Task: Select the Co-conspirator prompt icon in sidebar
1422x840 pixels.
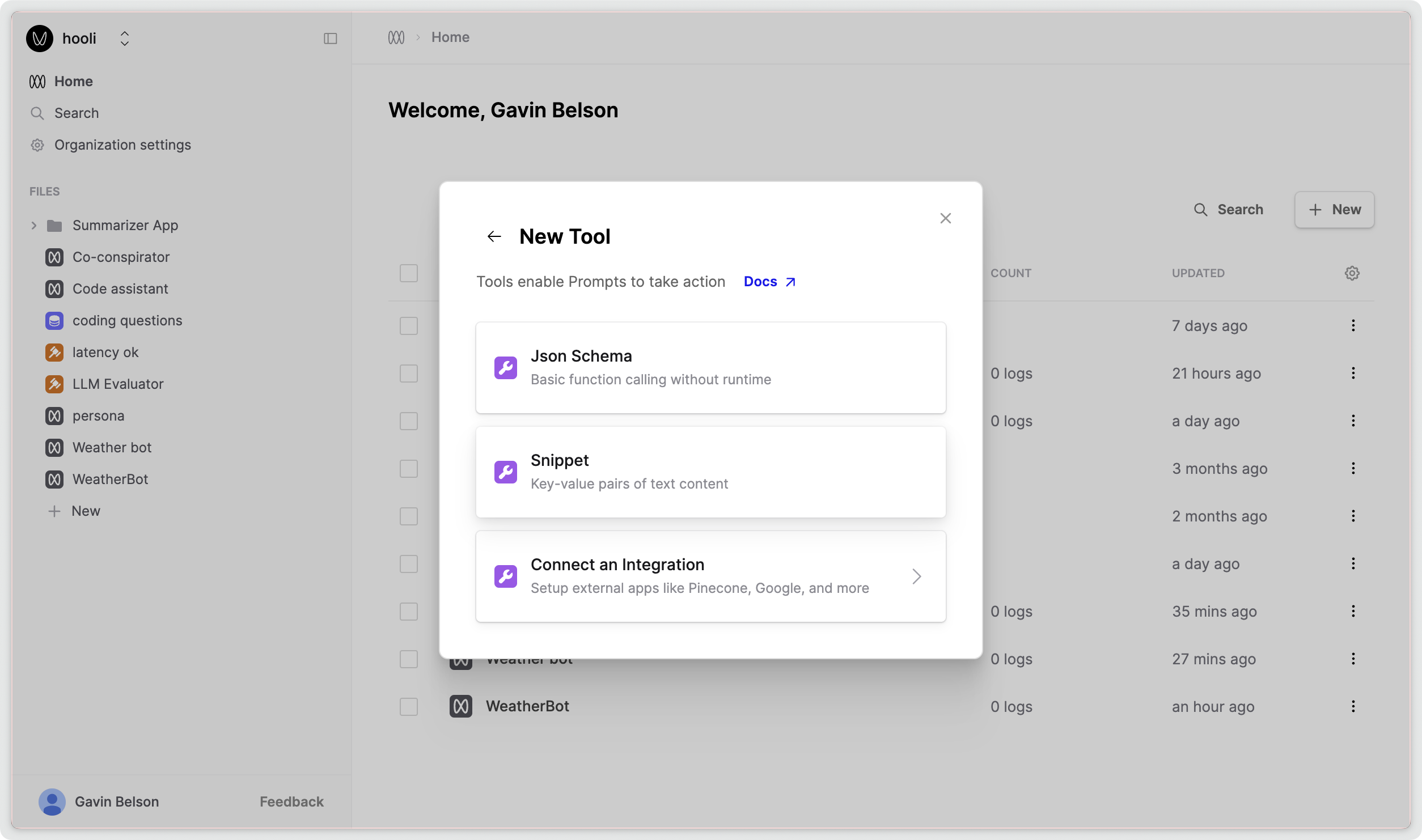Action: tap(54, 257)
